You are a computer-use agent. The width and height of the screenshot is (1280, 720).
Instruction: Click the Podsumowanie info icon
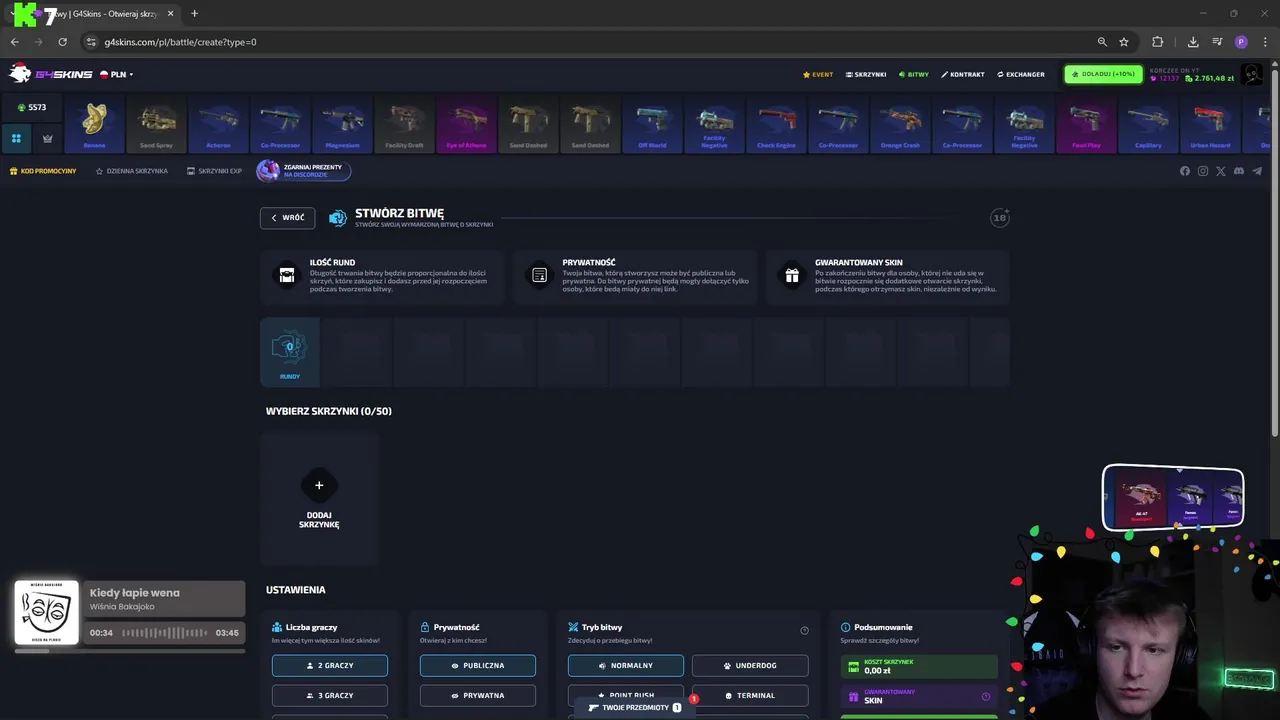tap(846, 627)
